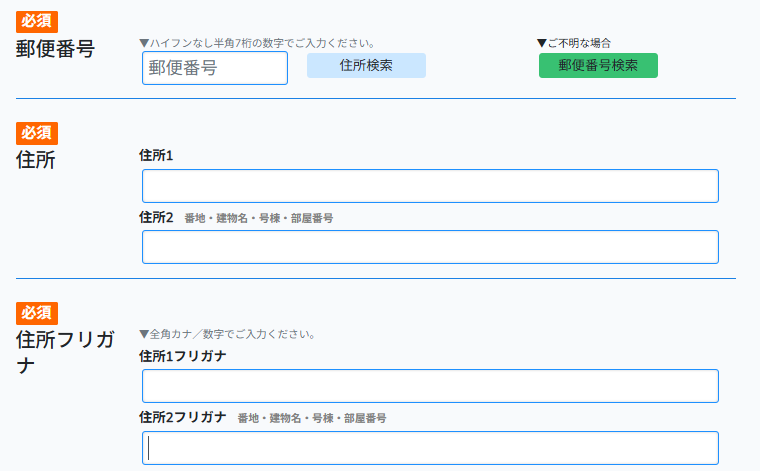Focus the 住所1 text field
This screenshot has width=760, height=471.
430,186
